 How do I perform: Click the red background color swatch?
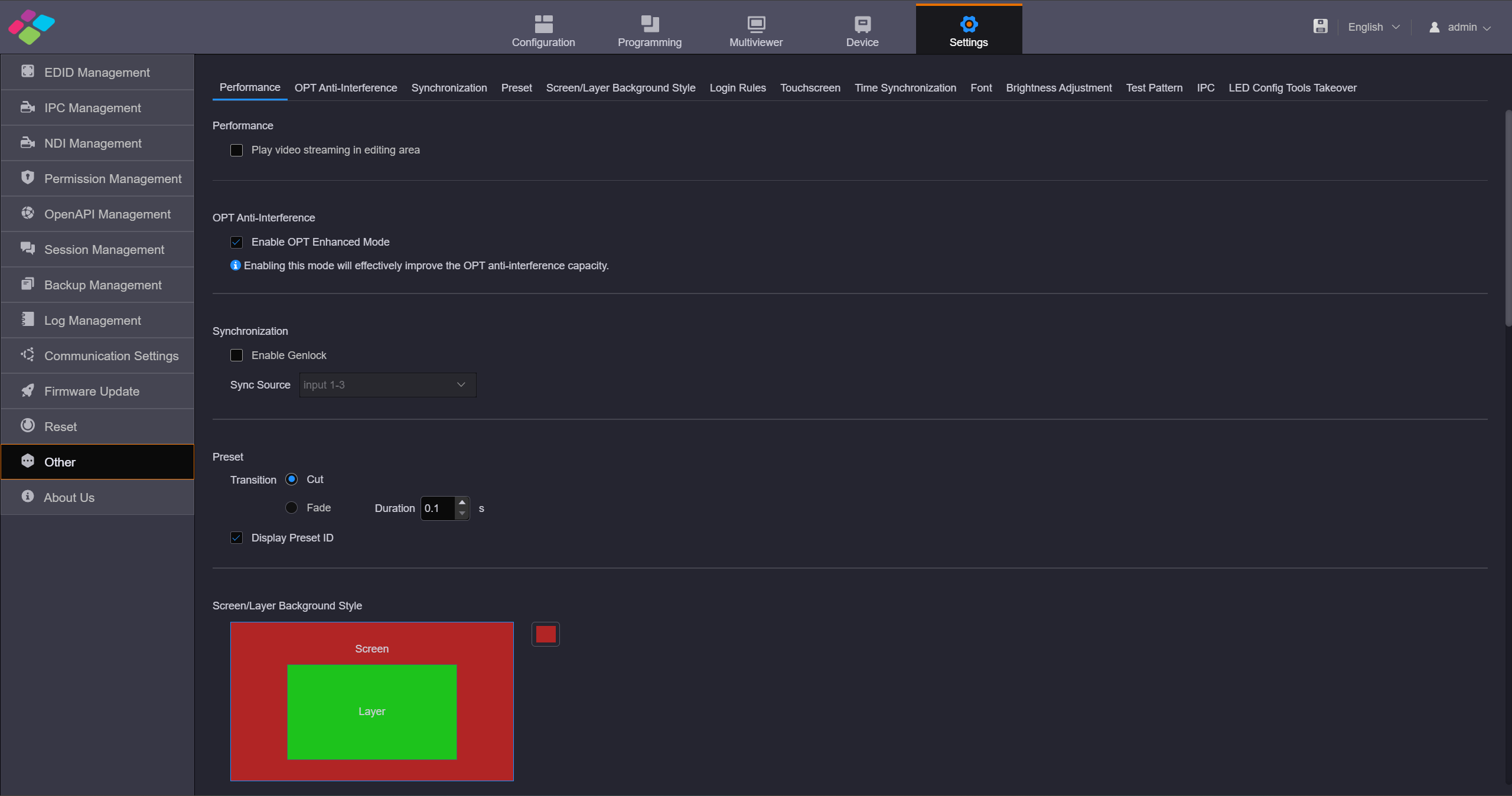click(545, 634)
